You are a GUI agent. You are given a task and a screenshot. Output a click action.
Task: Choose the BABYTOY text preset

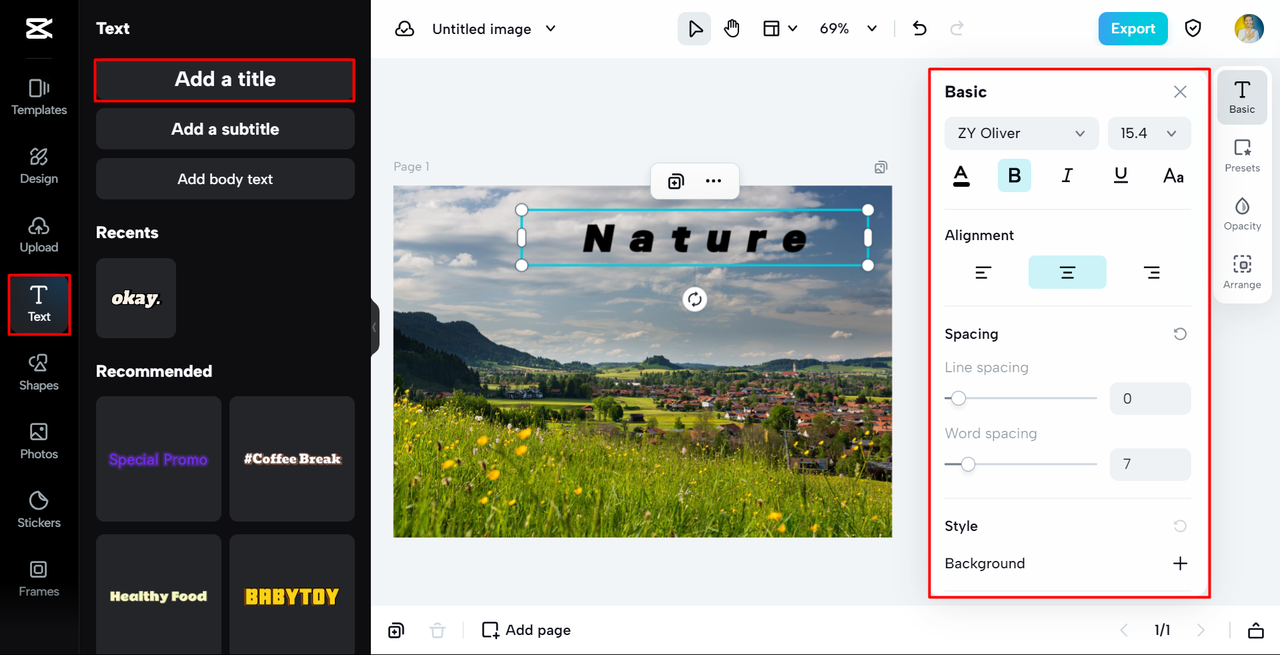[292, 596]
